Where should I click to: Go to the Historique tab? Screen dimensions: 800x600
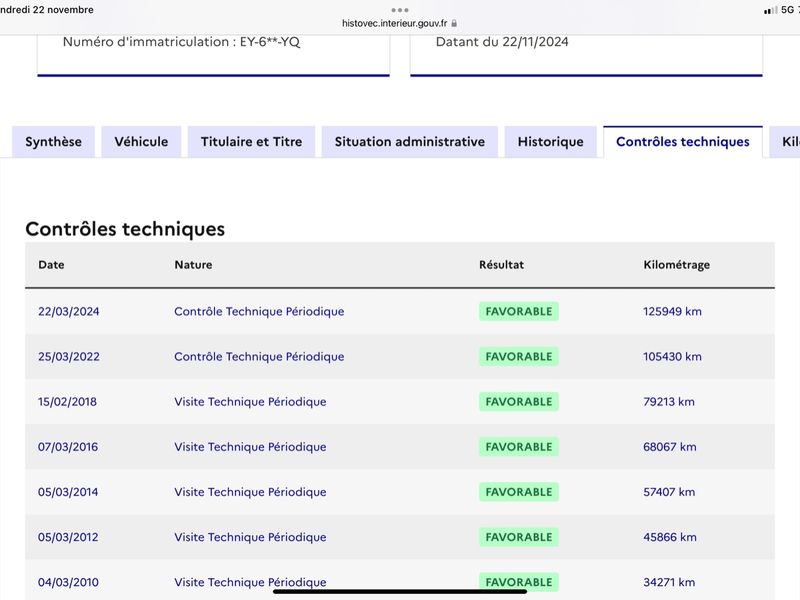tap(551, 142)
